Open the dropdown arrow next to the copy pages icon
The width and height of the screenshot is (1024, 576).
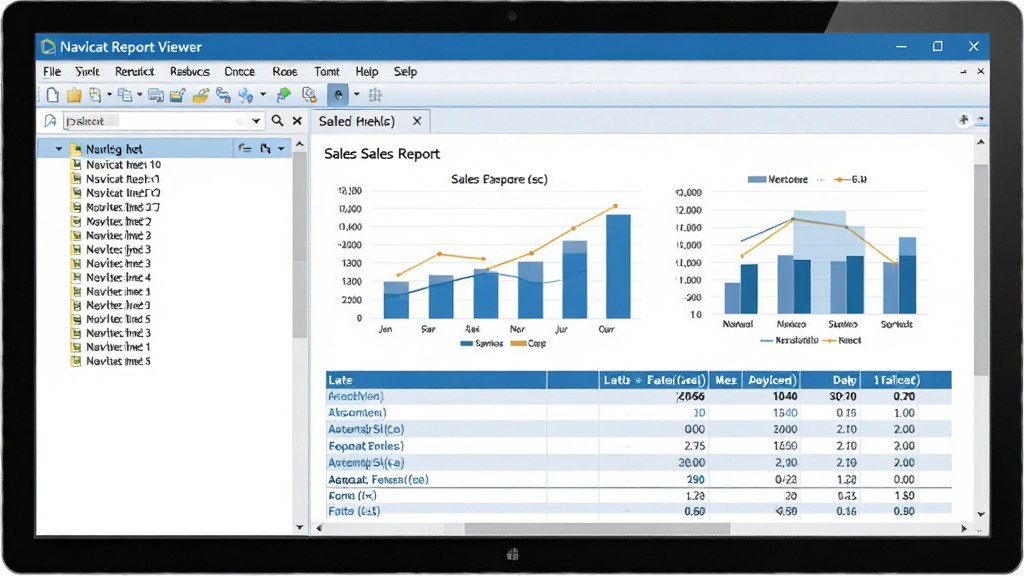click(139, 95)
